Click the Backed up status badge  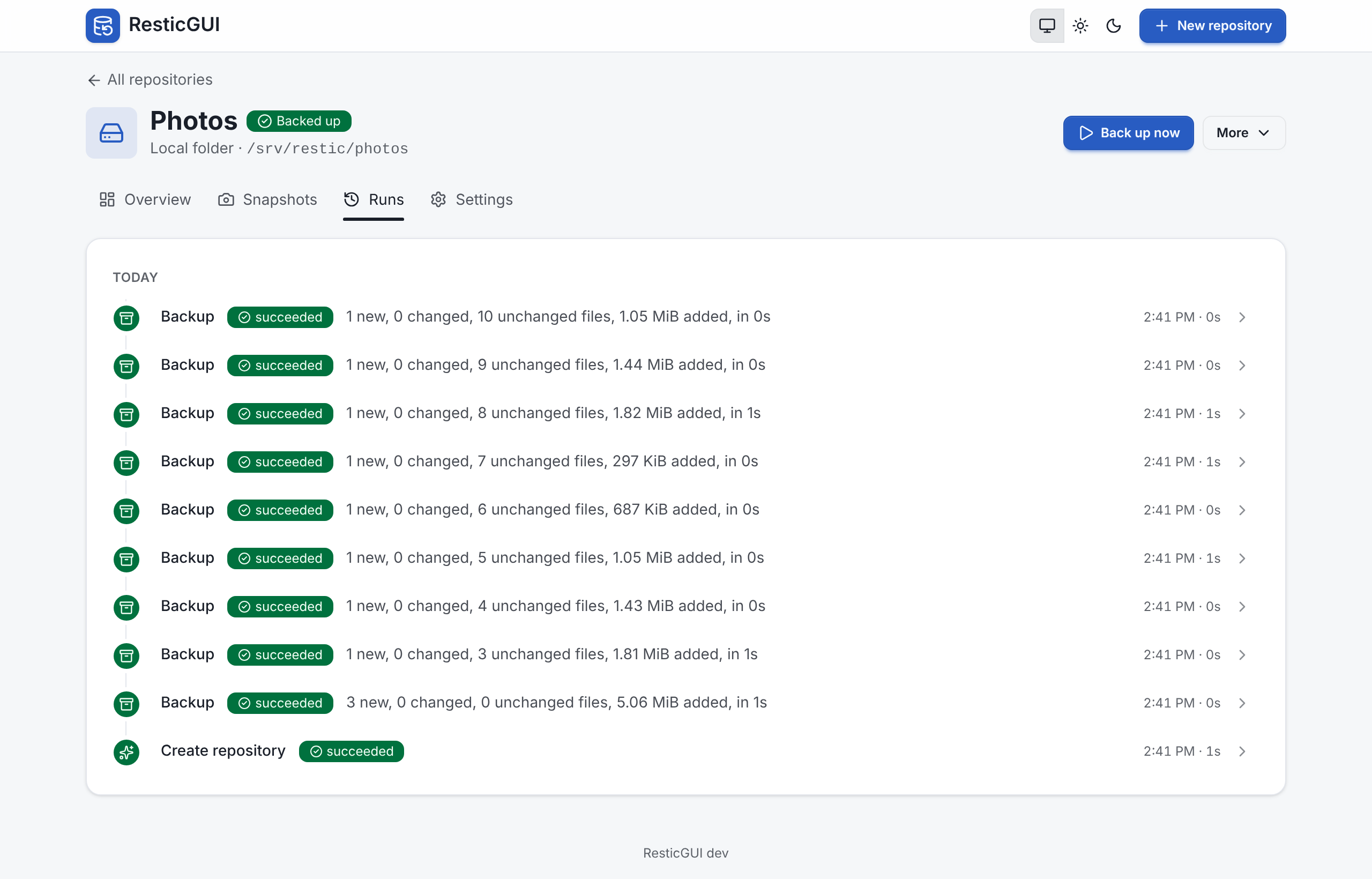[299, 121]
